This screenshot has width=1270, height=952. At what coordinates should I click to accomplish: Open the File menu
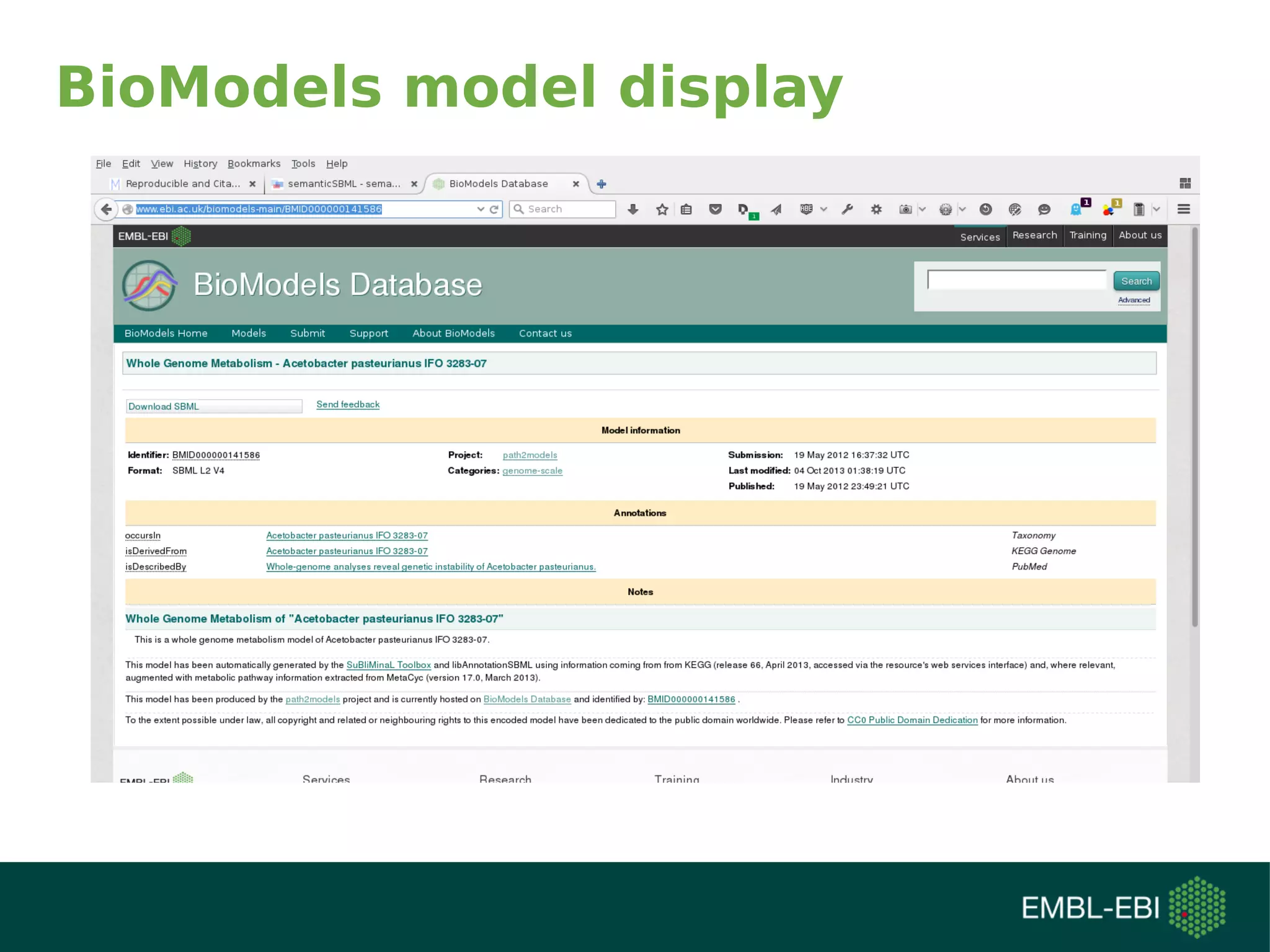(x=104, y=164)
